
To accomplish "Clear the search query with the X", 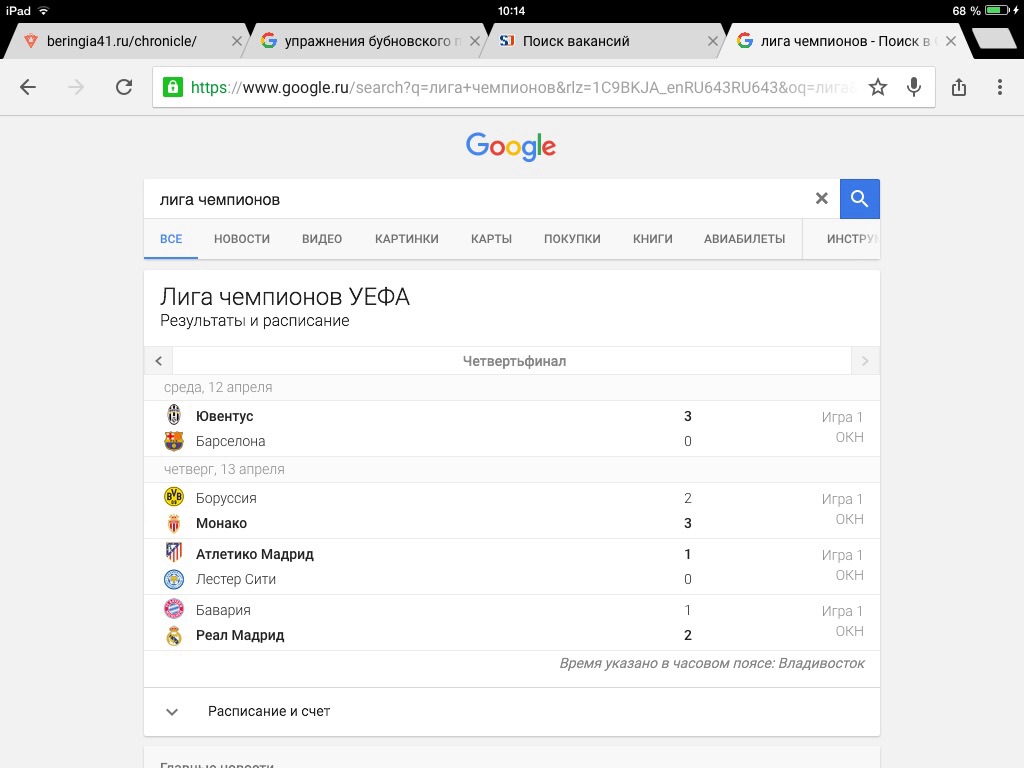I will (x=822, y=199).
